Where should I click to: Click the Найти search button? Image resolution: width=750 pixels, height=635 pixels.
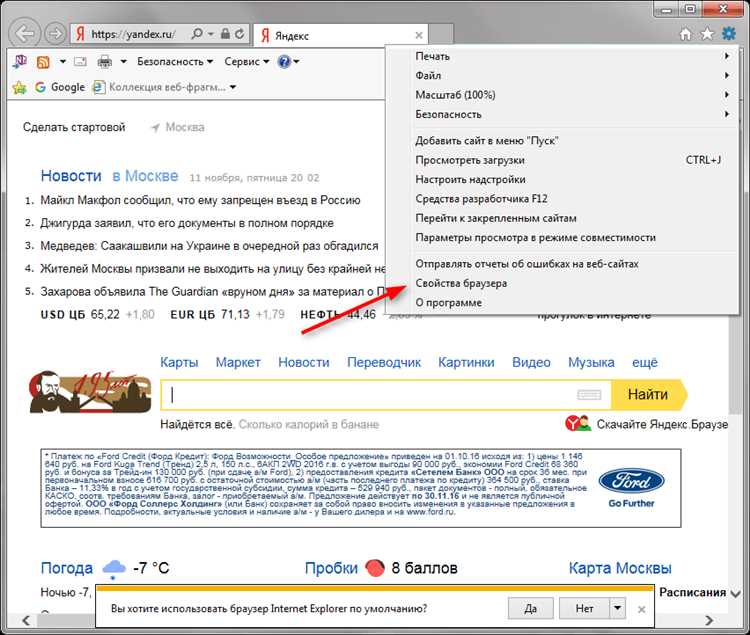tap(648, 394)
